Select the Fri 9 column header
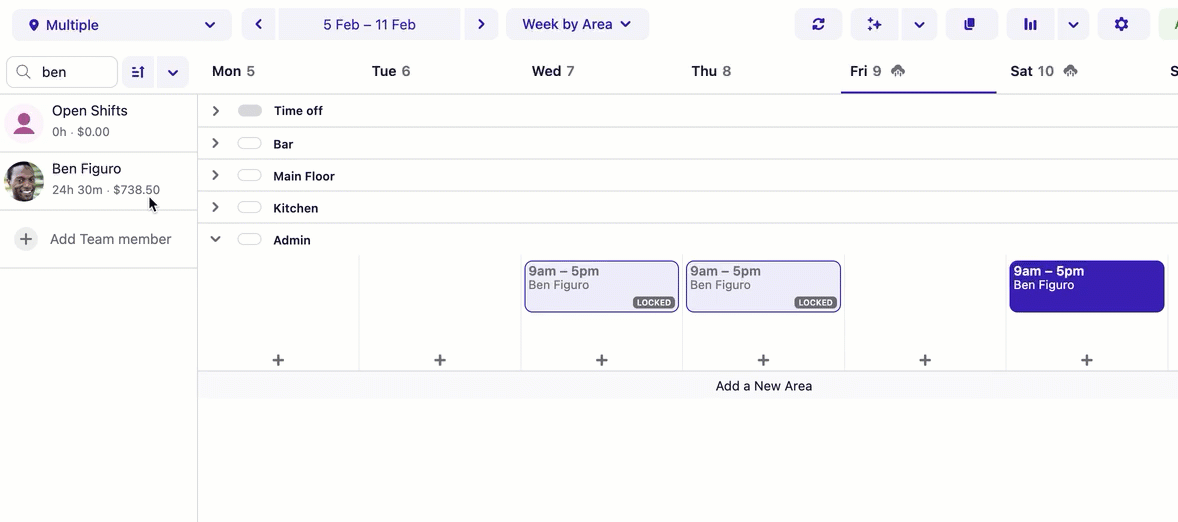Screen dimensions: 1178x522 point(865,71)
